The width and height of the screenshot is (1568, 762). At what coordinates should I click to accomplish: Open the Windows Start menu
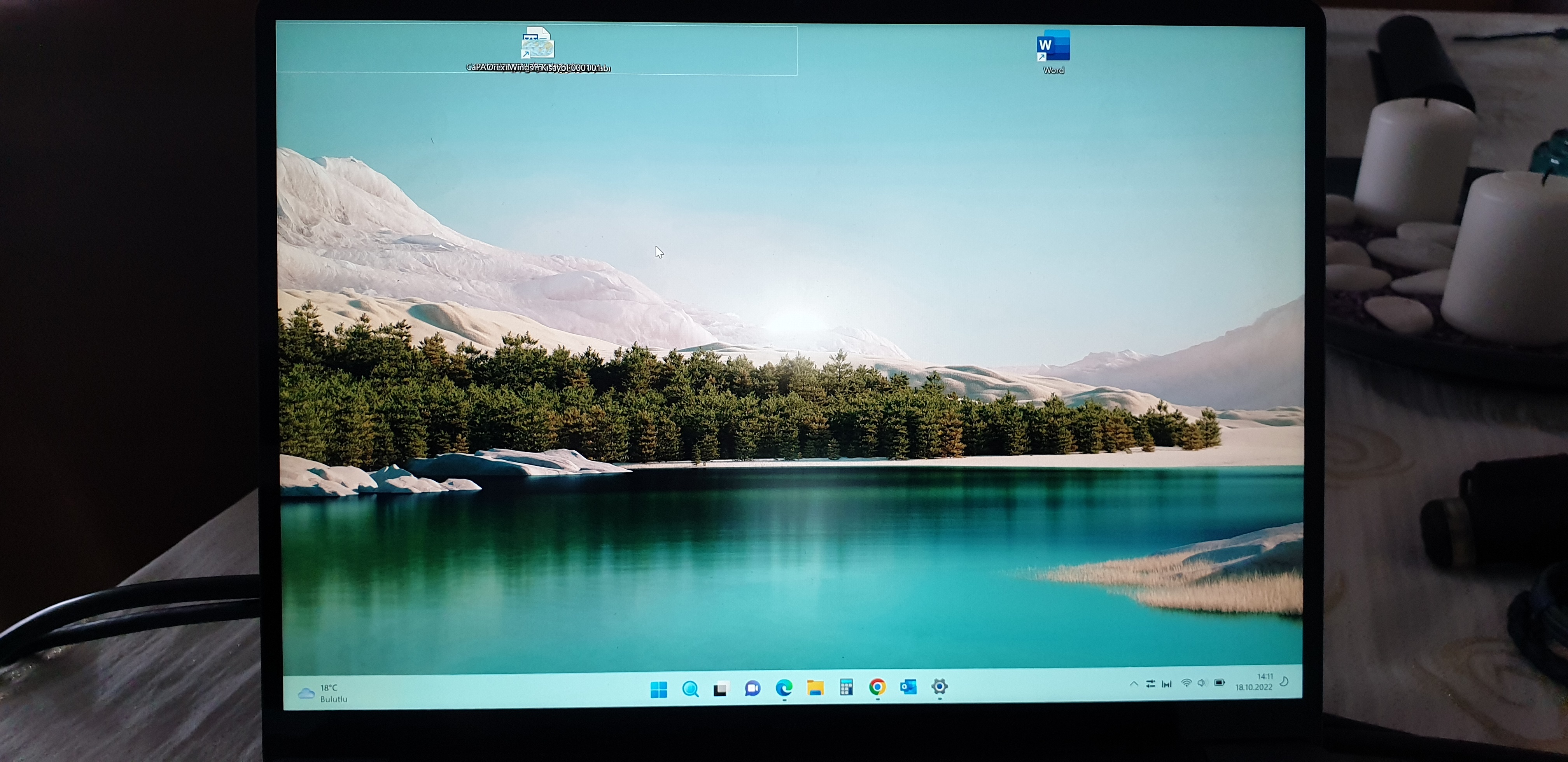tap(659, 690)
